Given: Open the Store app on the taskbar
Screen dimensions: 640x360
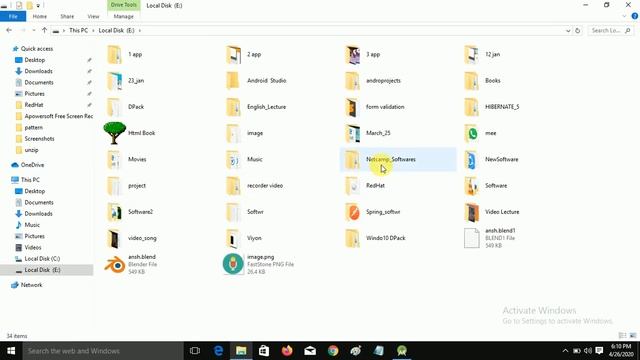Looking at the screenshot, I should coord(264,351).
